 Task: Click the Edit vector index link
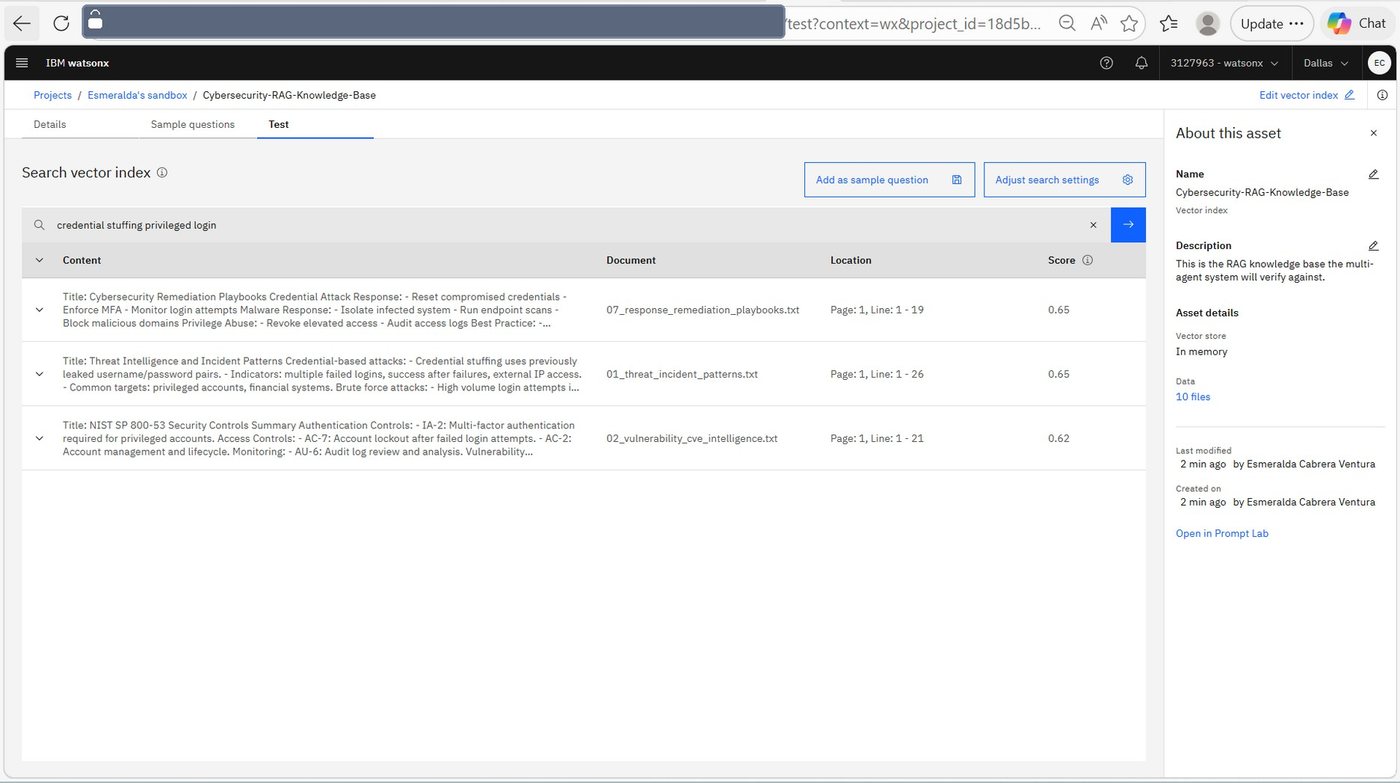click(x=1298, y=95)
